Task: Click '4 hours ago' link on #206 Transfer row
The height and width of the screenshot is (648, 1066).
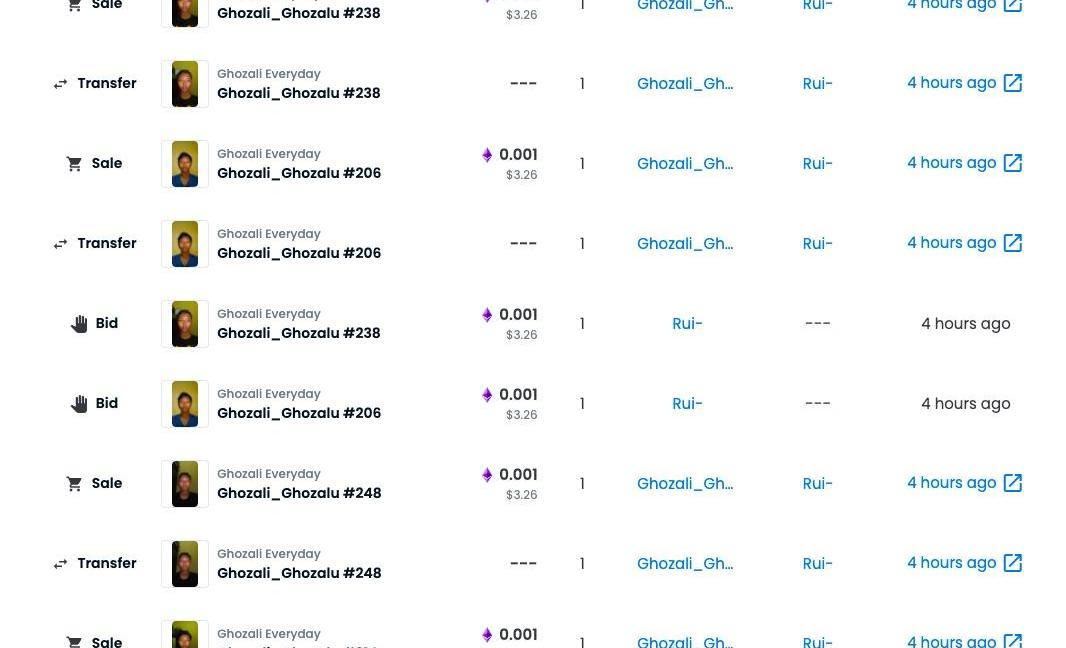Action: [951, 243]
